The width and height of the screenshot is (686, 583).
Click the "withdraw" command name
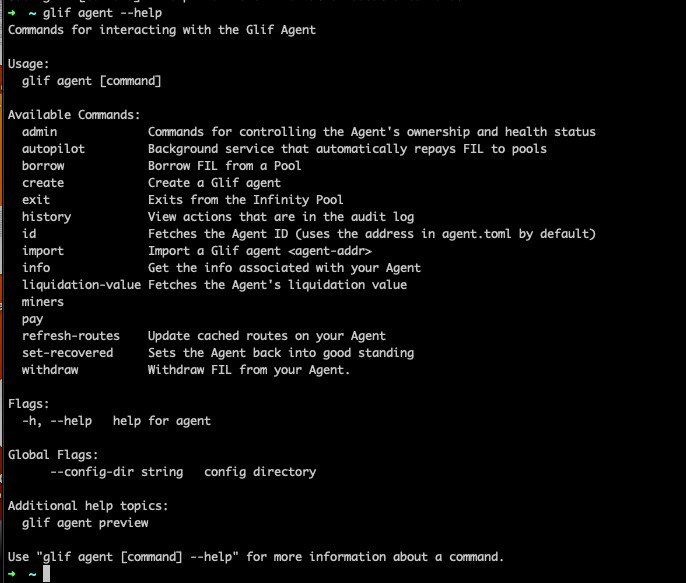(x=50, y=370)
